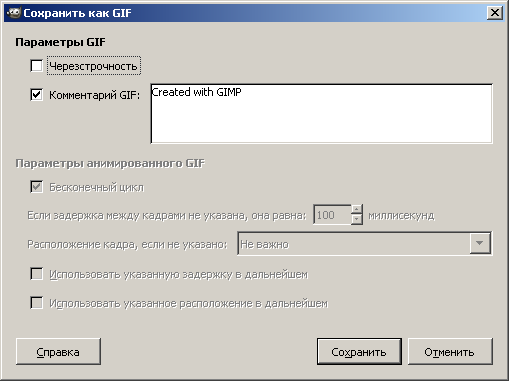
Task: Click the Сохранить button
Action: click(359, 352)
